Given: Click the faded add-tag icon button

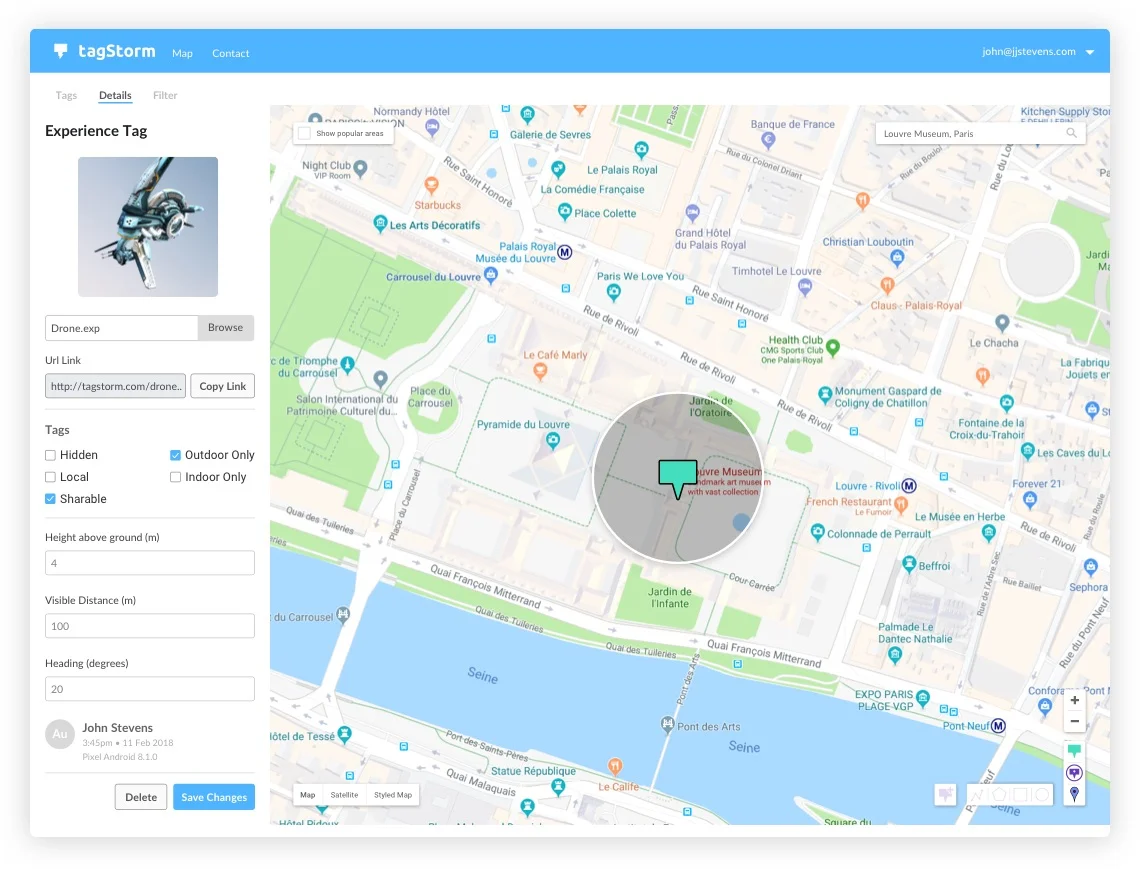Looking at the screenshot, I should click(945, 794).
